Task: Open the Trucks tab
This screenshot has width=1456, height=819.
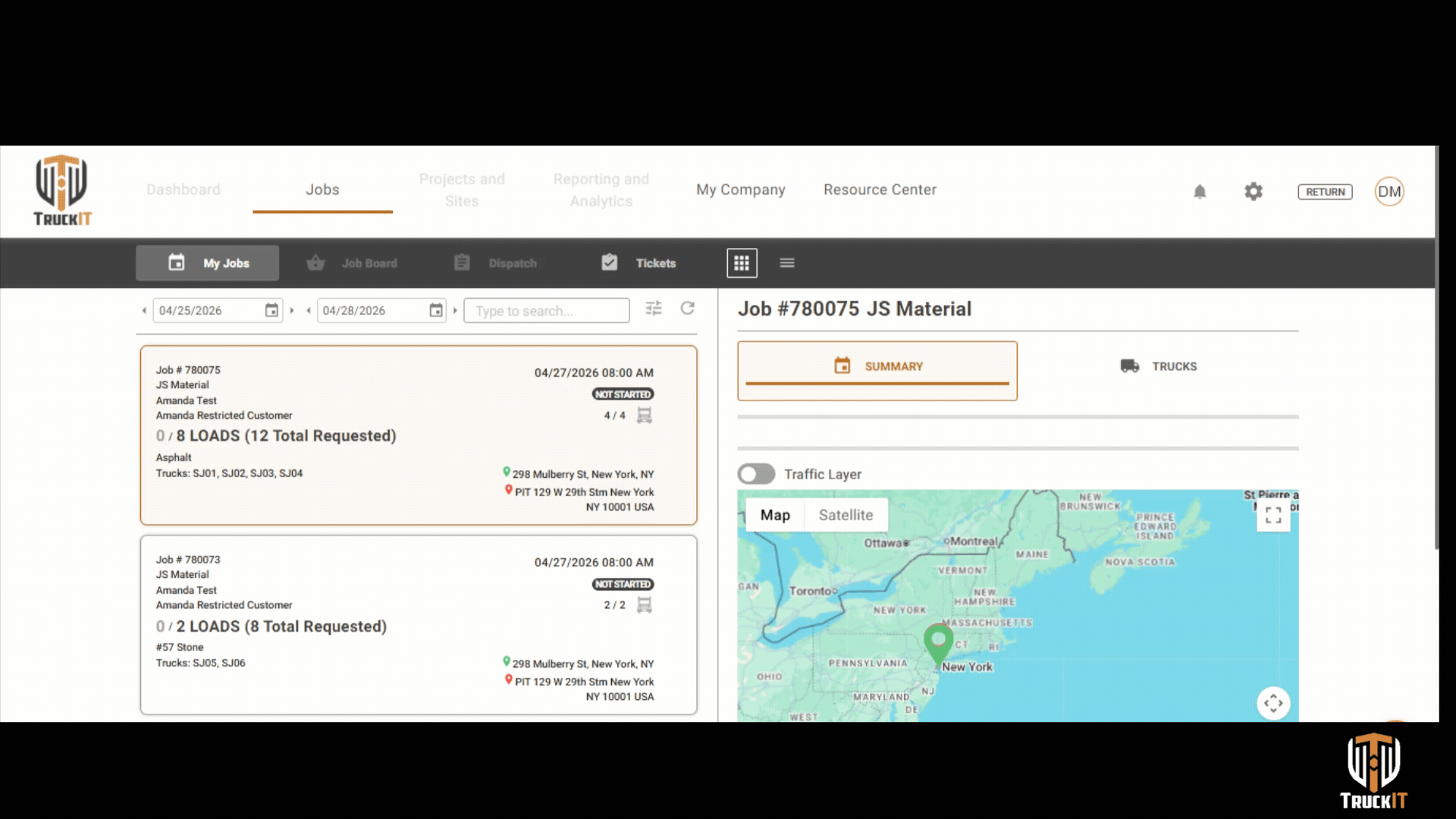Action: (x=1159, y=366)
